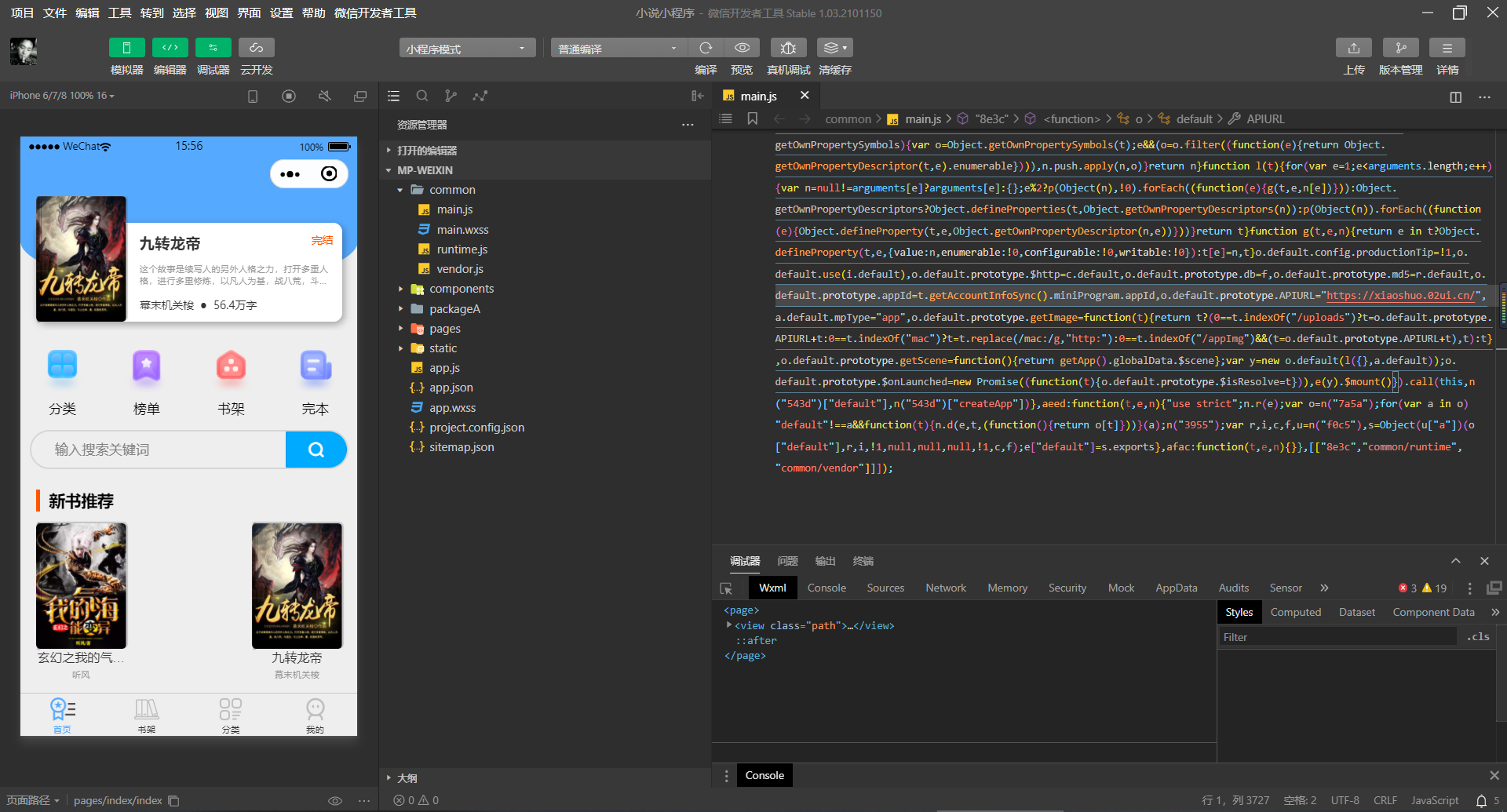Collapse the debugger panel up arrow
This screenshot has width=1507, height=812.
point(1456,561)
